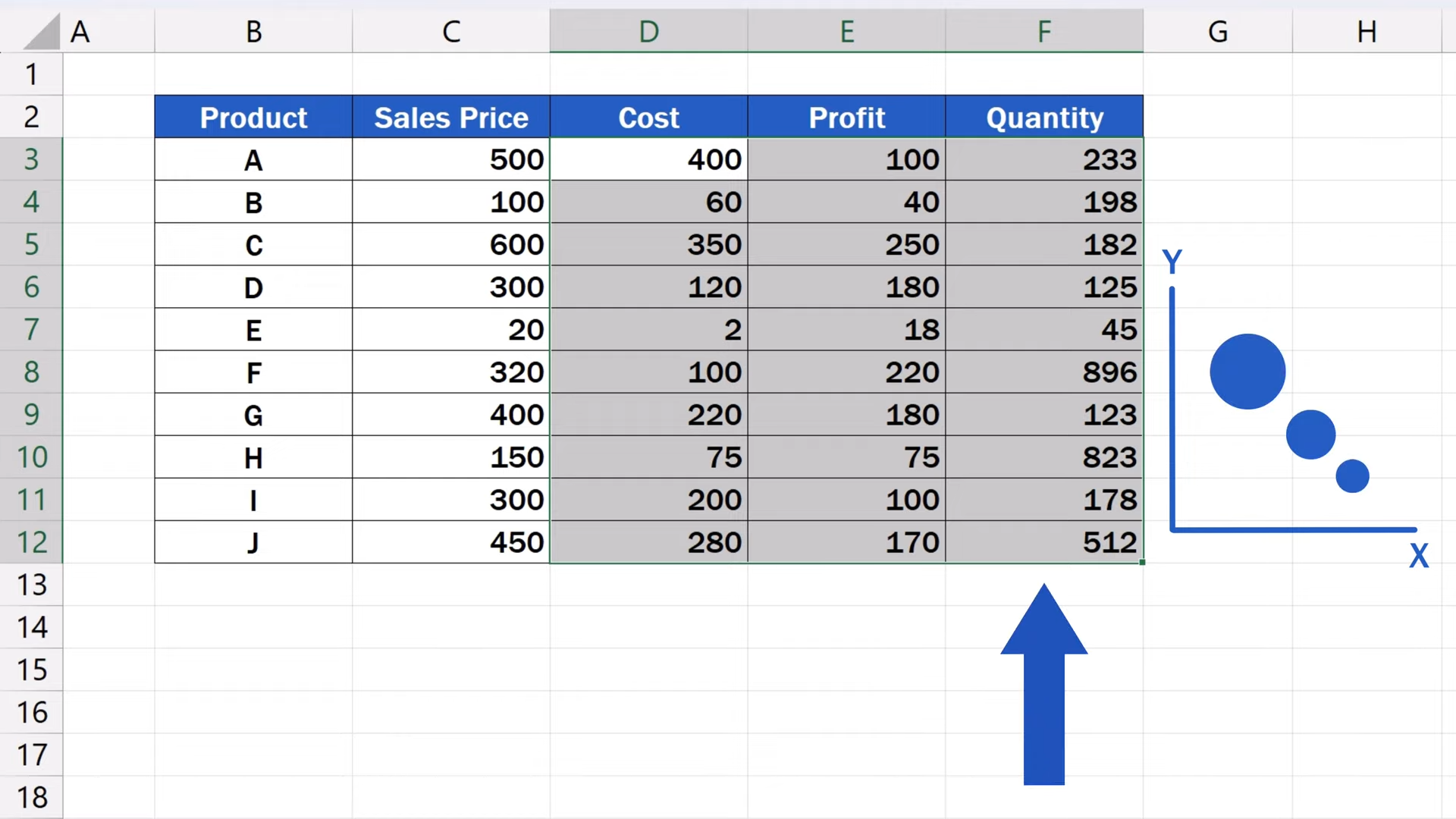Select row number 12

point(31,542)
